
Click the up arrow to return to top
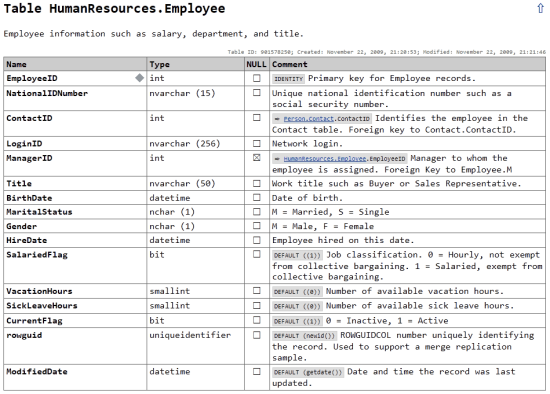pos(541,8)
